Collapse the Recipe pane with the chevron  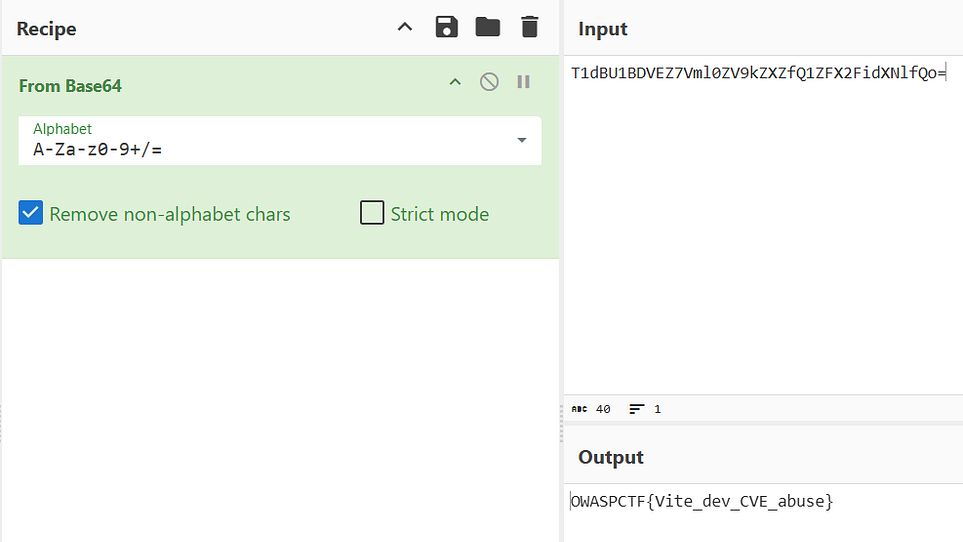(405, 27)
